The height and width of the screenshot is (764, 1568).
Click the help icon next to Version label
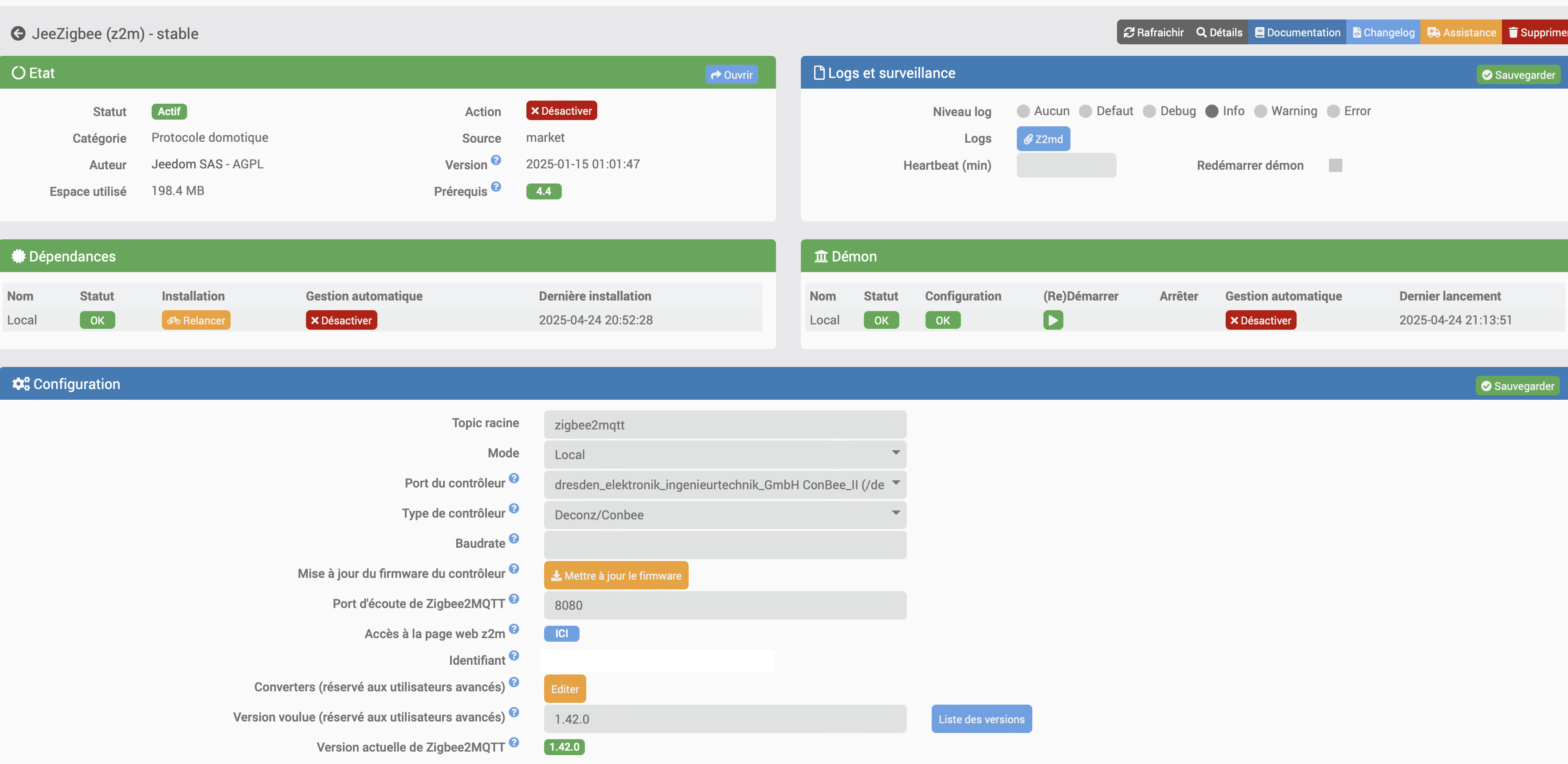pos(496,160)
